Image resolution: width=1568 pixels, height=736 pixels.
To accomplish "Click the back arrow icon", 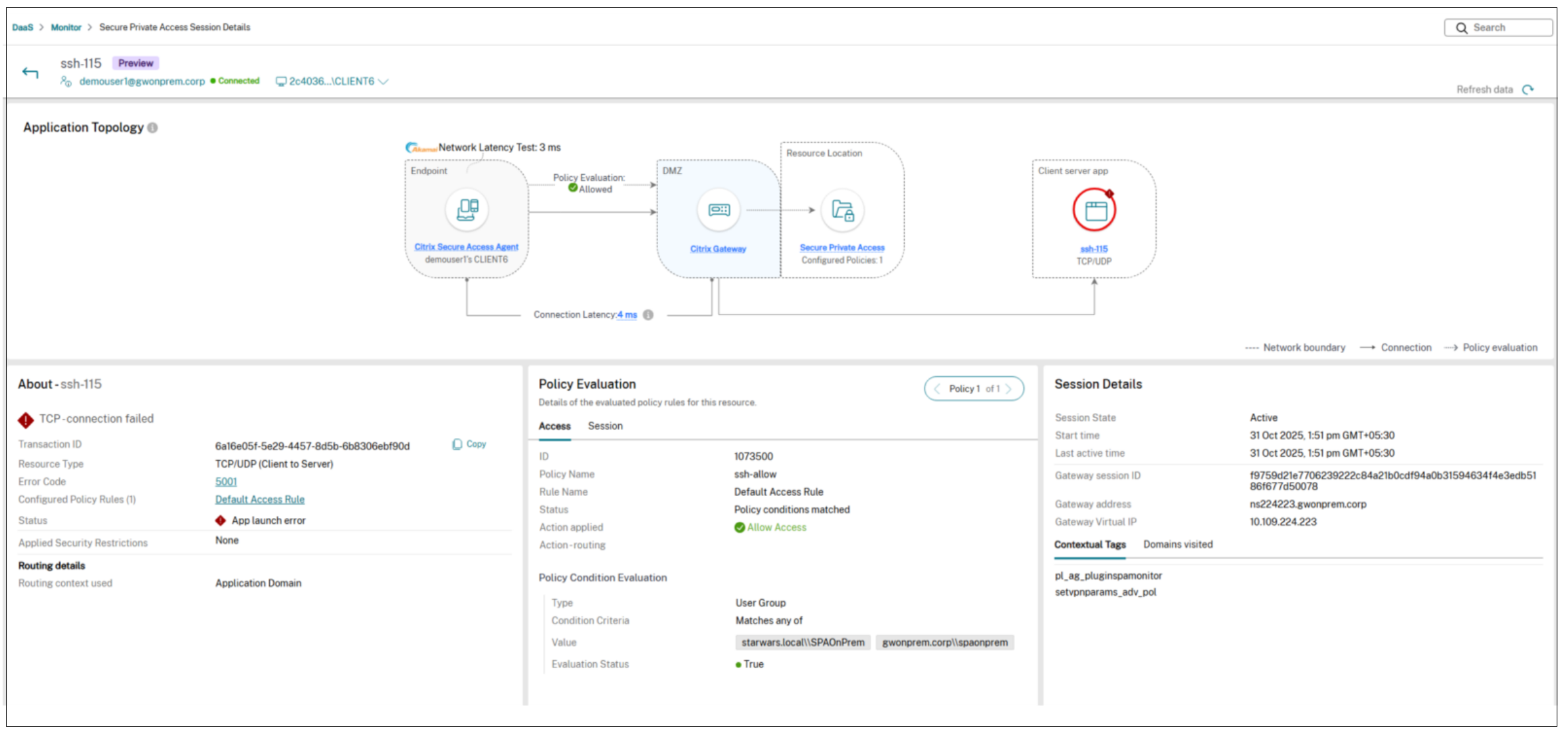I will click(30, 72).
